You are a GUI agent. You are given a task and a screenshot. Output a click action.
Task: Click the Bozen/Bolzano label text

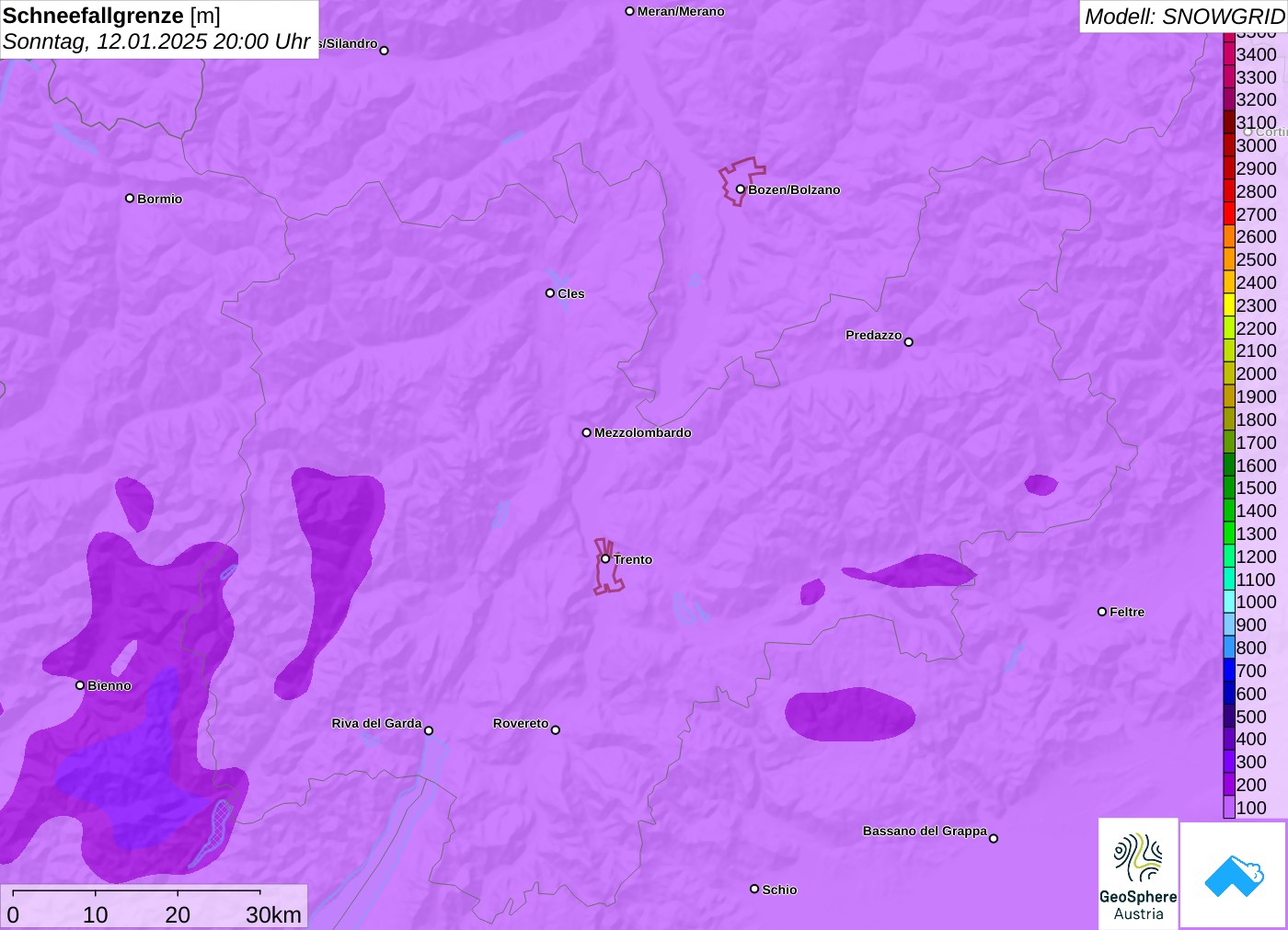[x=794, y=189]
